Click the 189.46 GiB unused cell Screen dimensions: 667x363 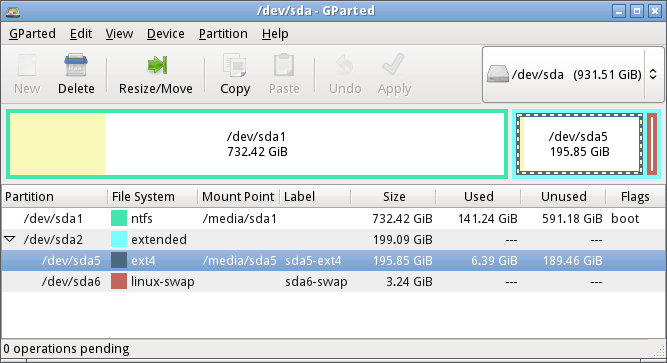point(573,260)
